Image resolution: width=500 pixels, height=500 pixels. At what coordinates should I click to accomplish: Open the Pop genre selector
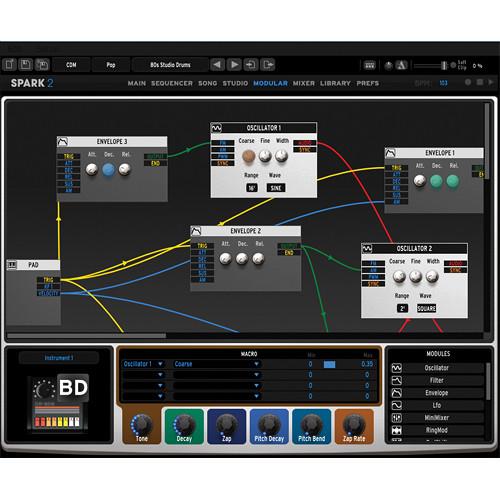(111, 65)
